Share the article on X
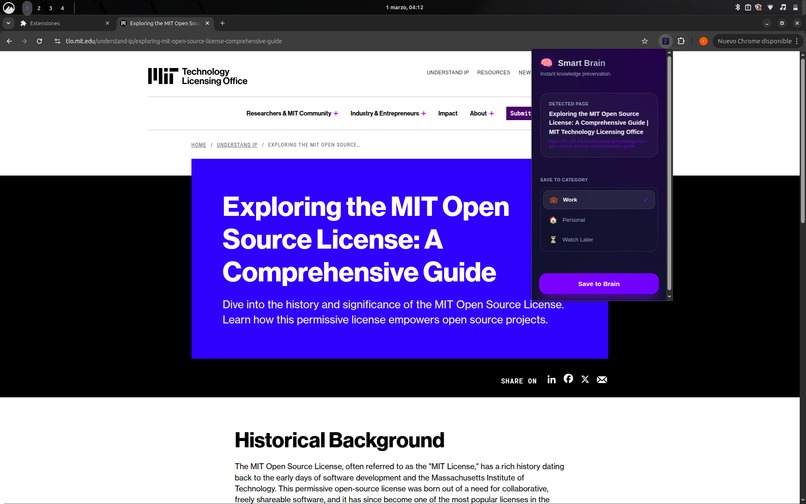The height and width of the screenshot is (504, 806). coord(585,380)
